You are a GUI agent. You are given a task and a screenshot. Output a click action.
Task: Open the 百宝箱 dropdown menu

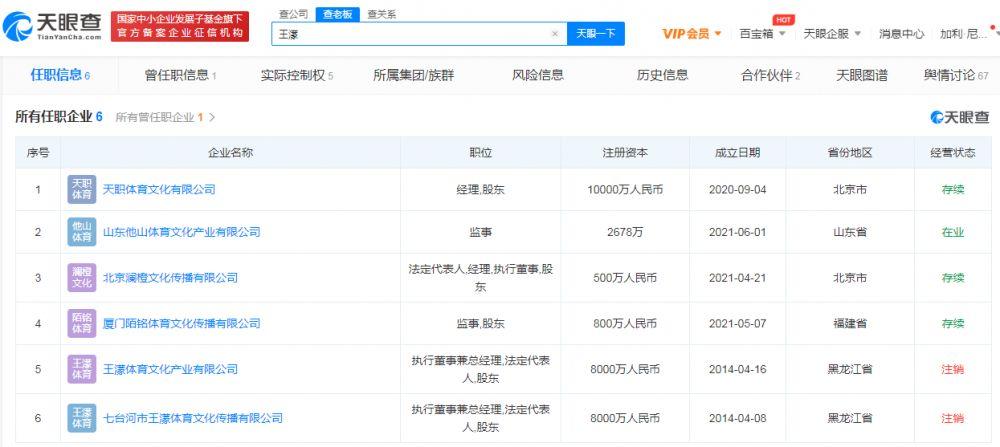tap(762, 34)
